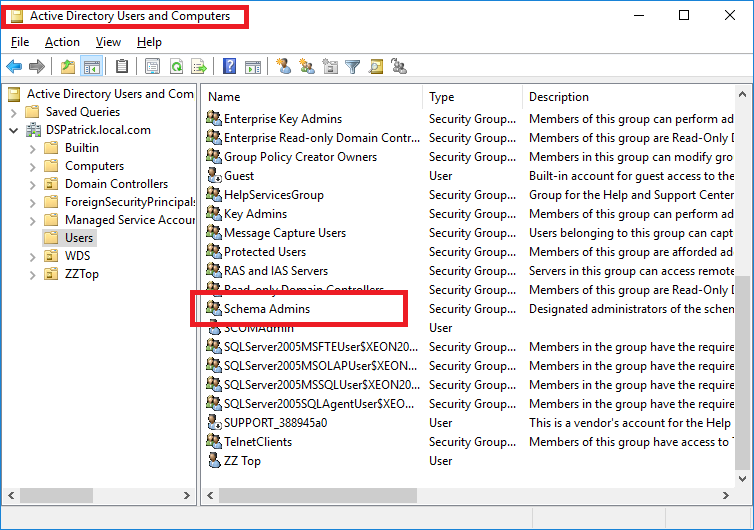Expand the Managed Service Accounts node

tap(32, 221)
